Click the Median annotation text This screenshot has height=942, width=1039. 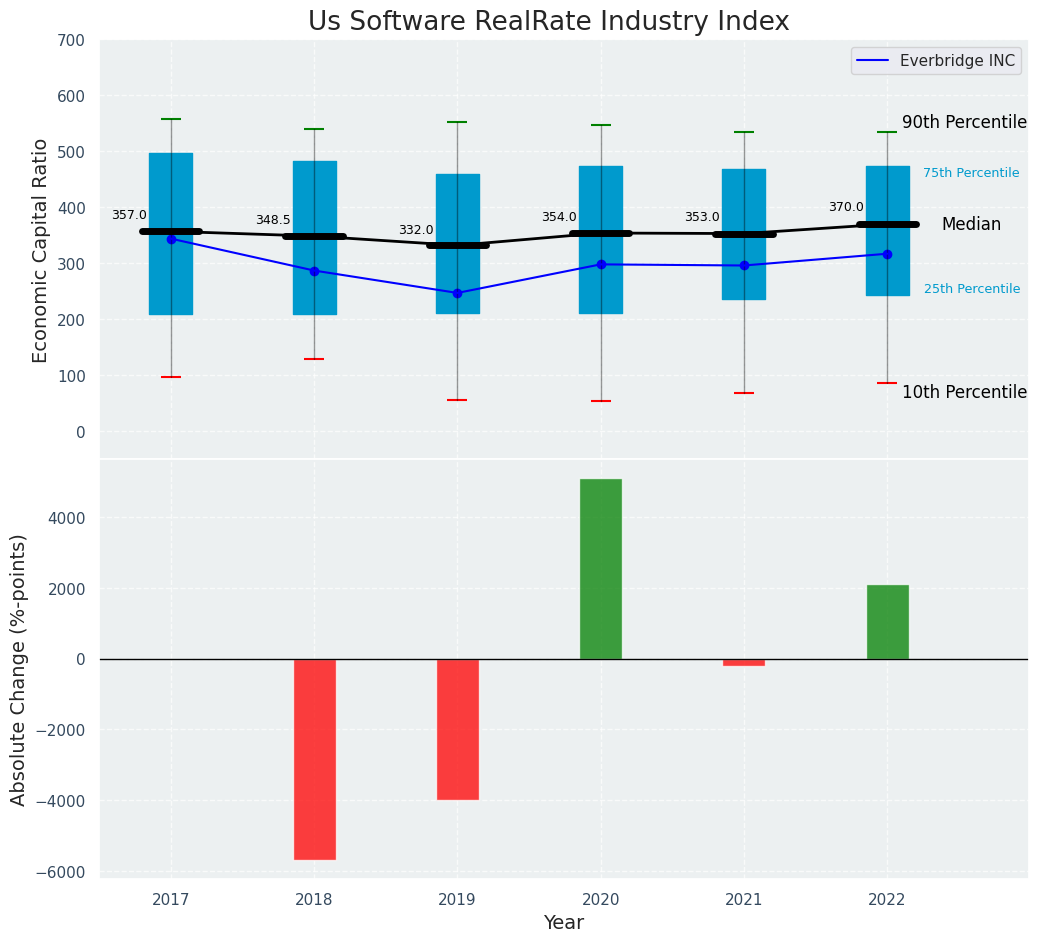pyautogui.click(x=971, y=225)
